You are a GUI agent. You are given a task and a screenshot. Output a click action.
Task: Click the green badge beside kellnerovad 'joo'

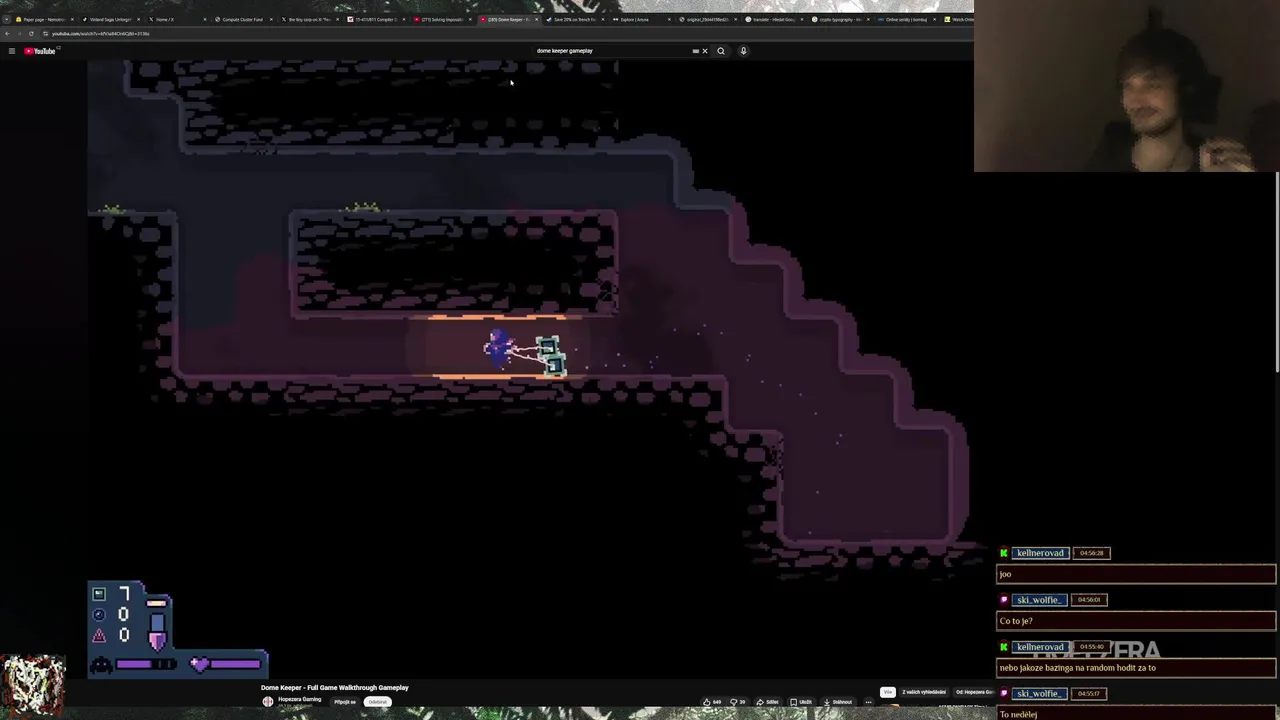click(x=1004, y=553)
